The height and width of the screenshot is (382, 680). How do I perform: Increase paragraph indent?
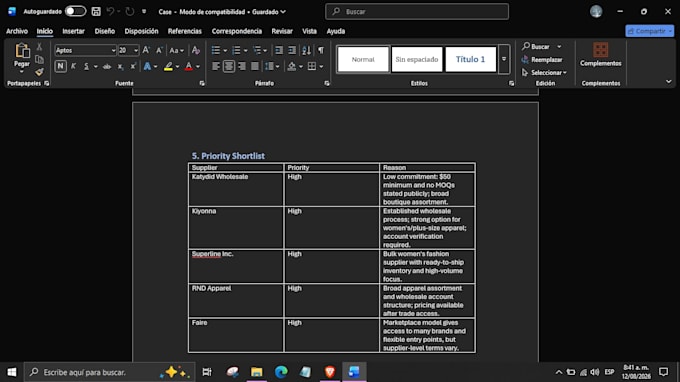click(x=292, y=50)
